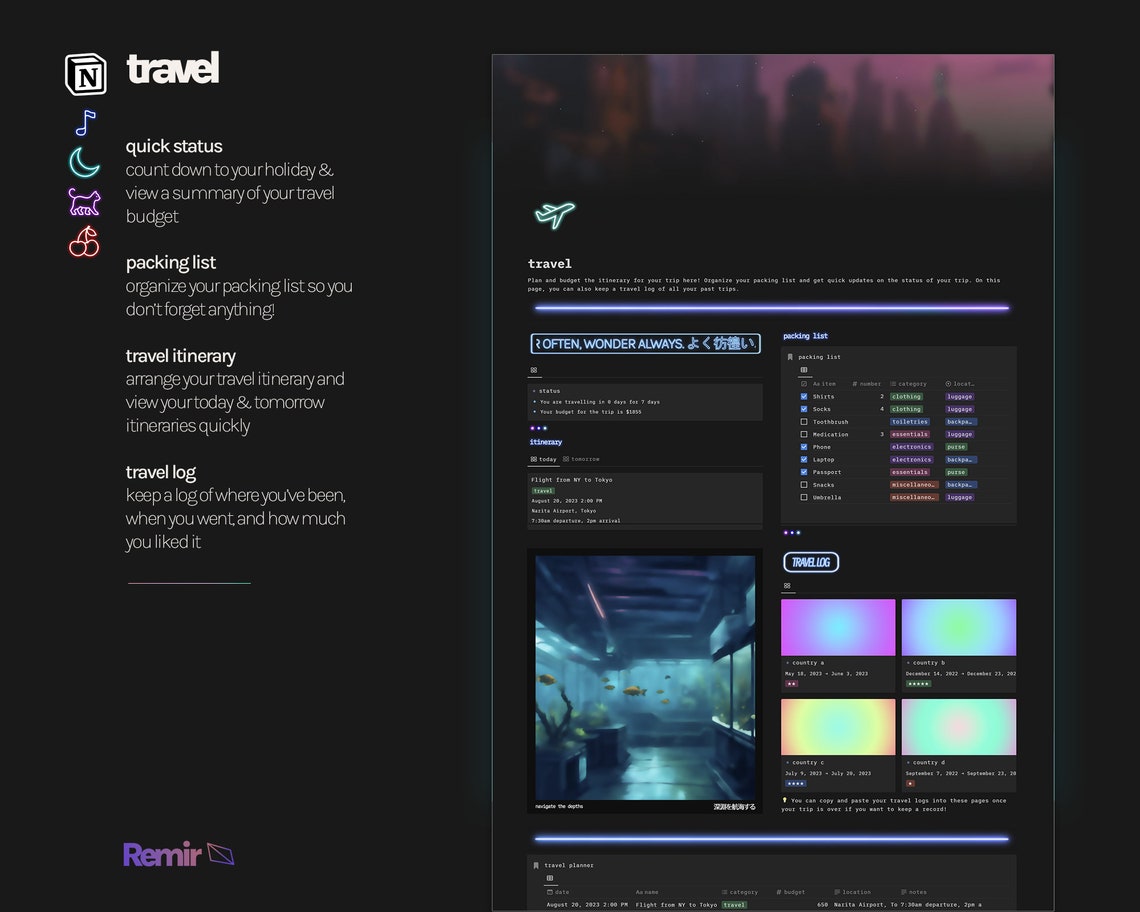This screenshot has height=912, width=1140.
Task: Open the packing list table view icon
Action: coord(804,370)
